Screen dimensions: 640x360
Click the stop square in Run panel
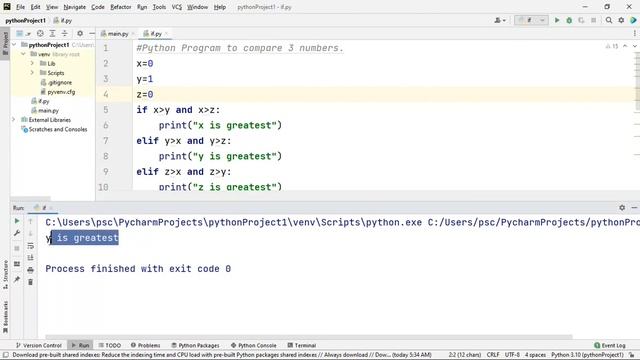(x=17, y=248)
